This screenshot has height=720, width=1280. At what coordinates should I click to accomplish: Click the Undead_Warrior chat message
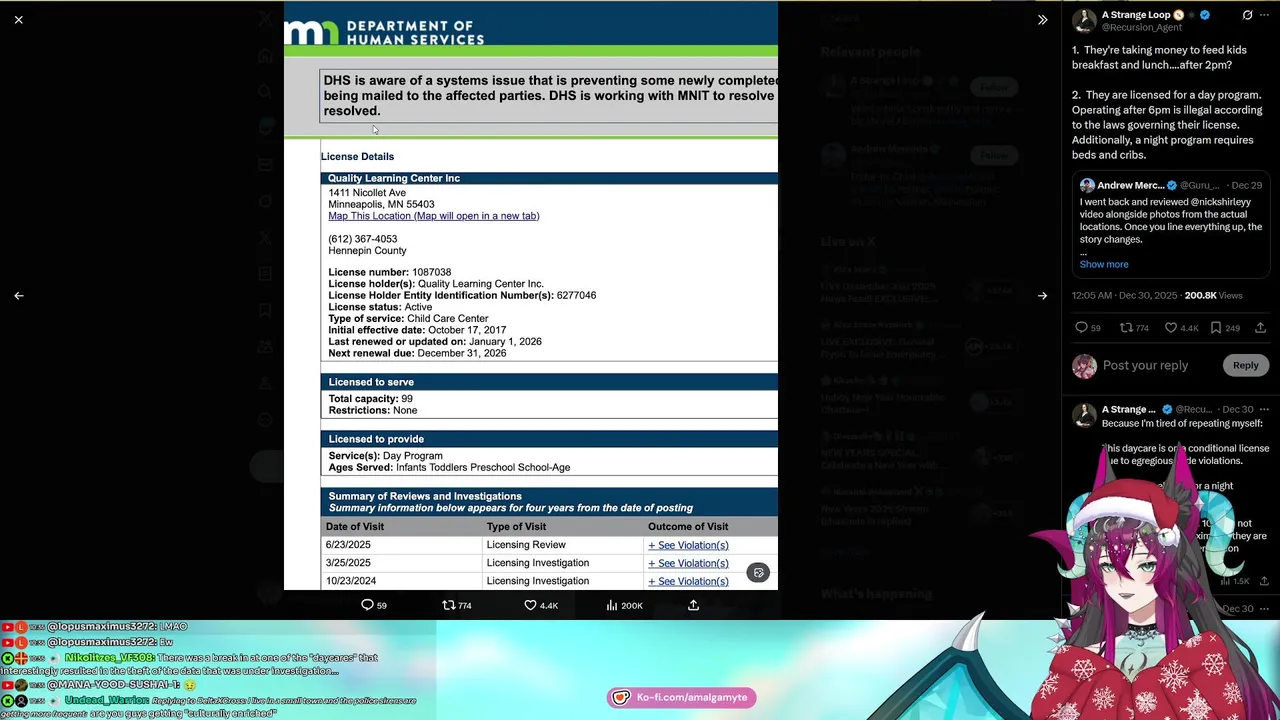tap(210, 707)
